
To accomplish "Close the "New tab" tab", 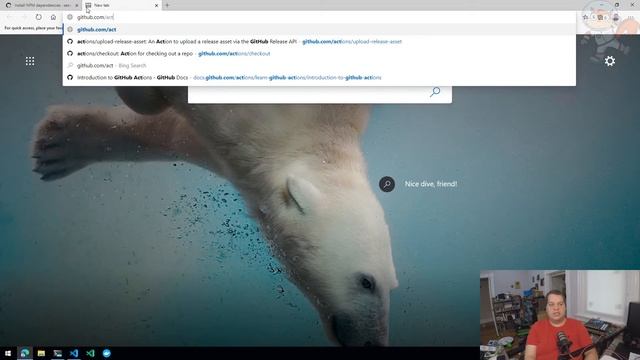I will (156, 5).
